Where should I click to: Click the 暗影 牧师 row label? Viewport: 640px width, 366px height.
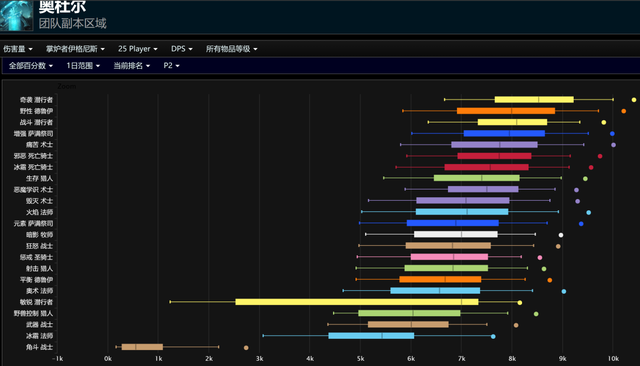click(x=39, y=235)
